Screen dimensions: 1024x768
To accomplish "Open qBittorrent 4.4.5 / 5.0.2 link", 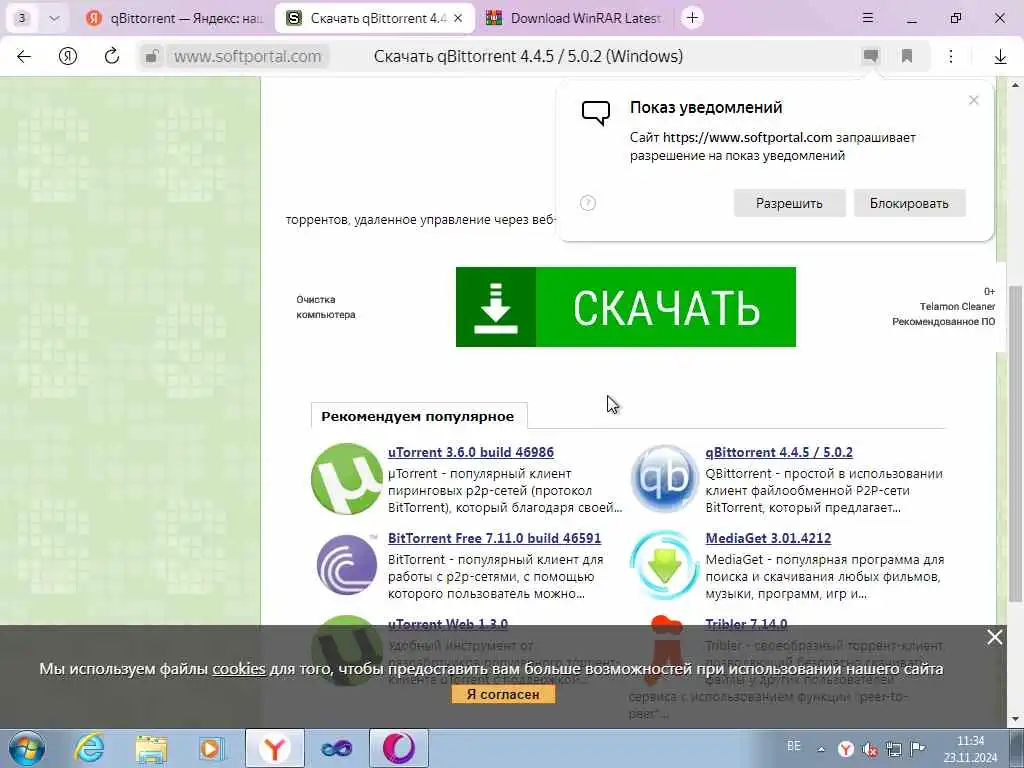I will pyautogui.click(x=779, y=452).
